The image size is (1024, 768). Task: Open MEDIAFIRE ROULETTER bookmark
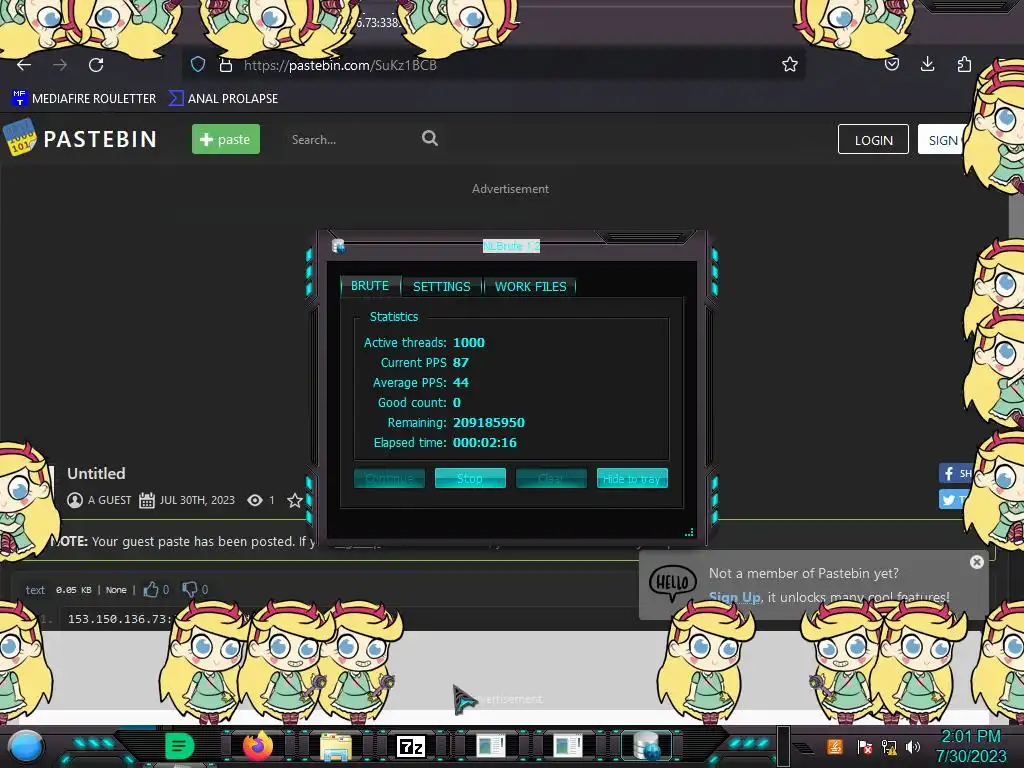(84, 99)
